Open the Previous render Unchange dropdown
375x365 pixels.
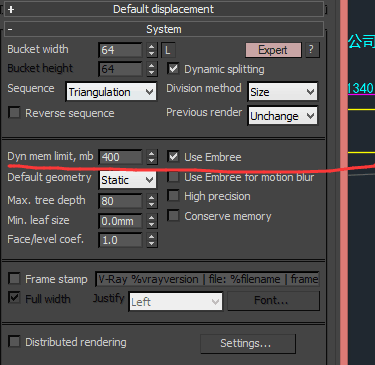[x=283, y=116]
